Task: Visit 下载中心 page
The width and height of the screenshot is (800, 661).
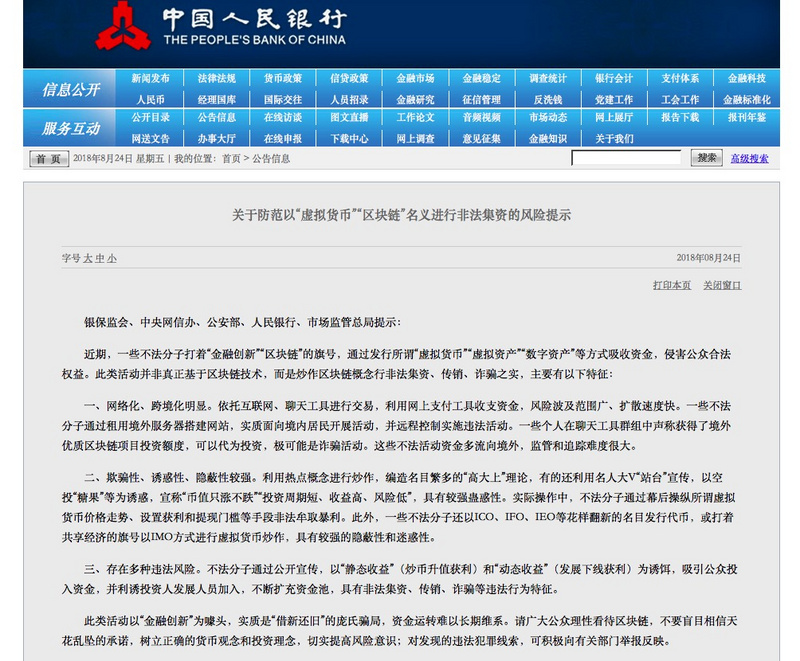Action: (x=349, y=139)
